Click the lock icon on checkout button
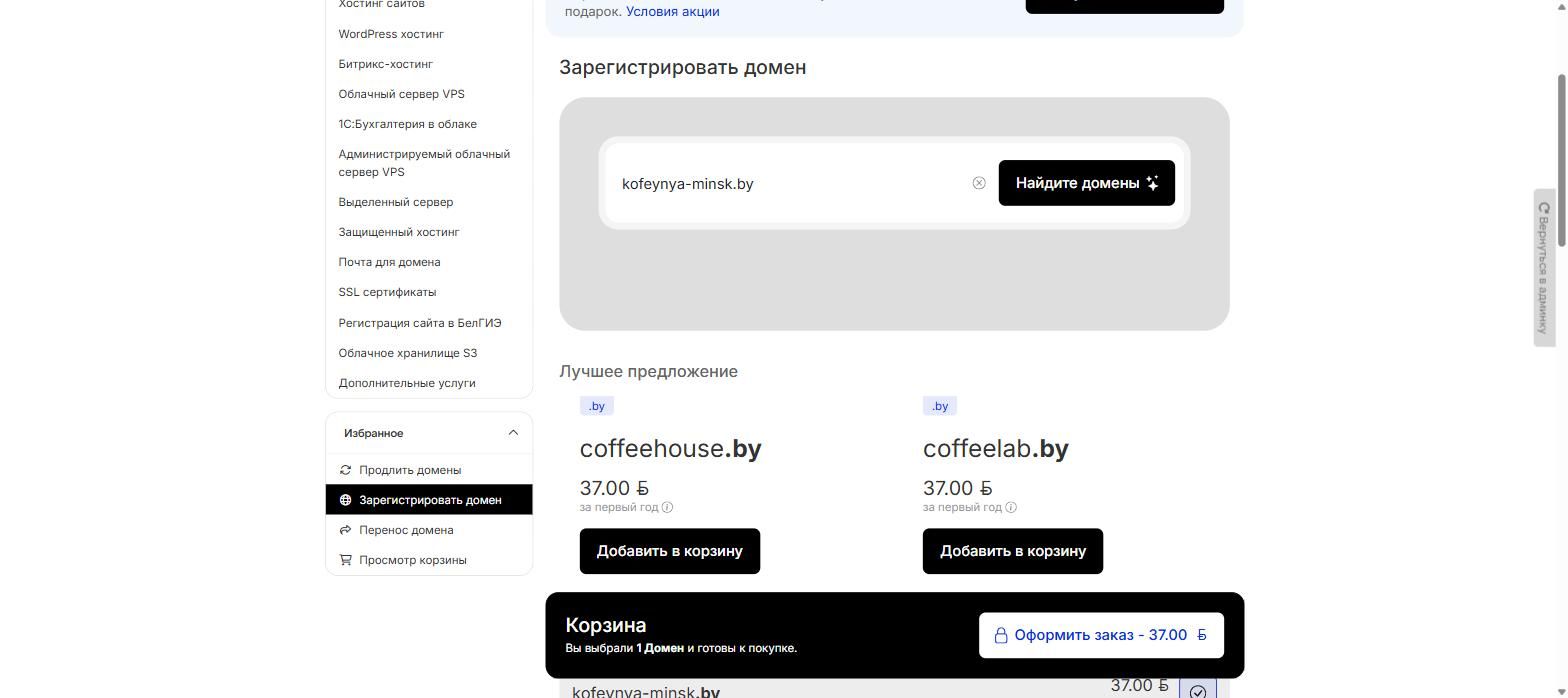The width and height of the screenshot is (1568, 698). 1001,635
